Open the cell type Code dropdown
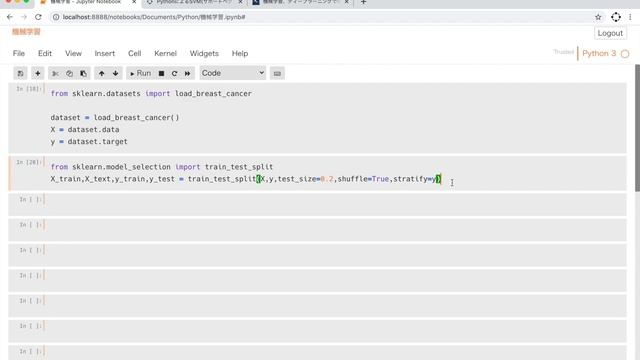Viewport: 640px width, 360px height. coord(233,73)
